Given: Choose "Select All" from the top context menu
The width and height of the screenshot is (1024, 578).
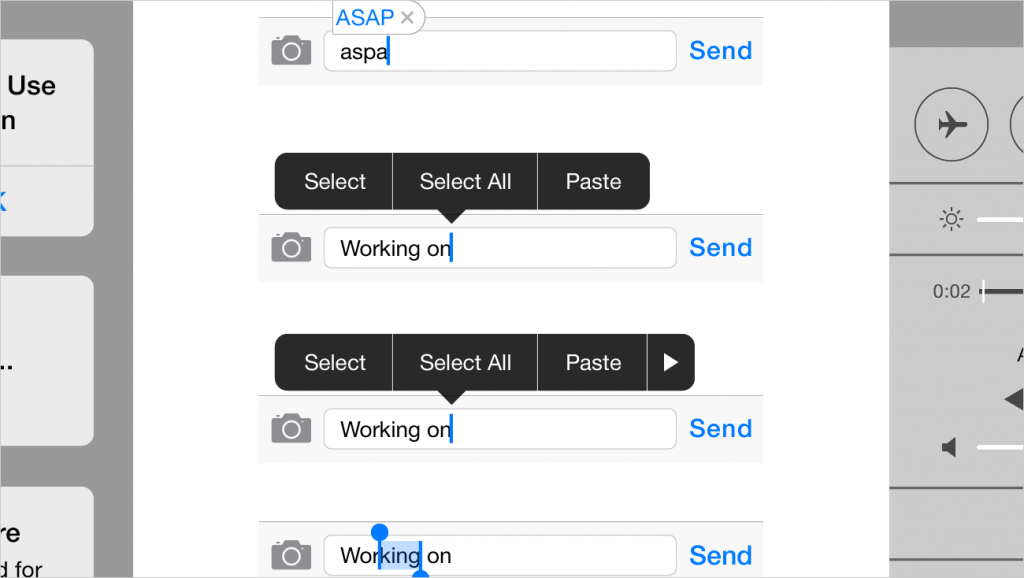Looking at the screenshot, I should (465, 181).
